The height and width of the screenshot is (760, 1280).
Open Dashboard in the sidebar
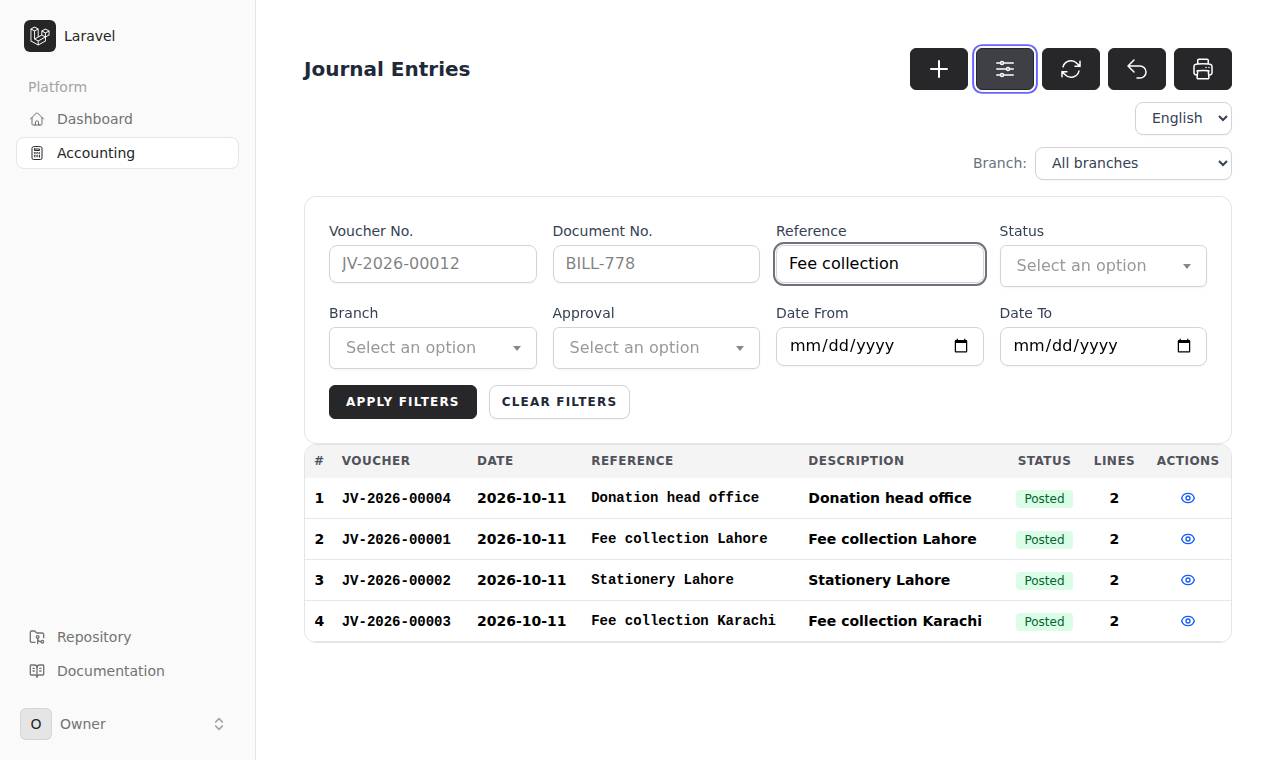click(x=127, y=119)
